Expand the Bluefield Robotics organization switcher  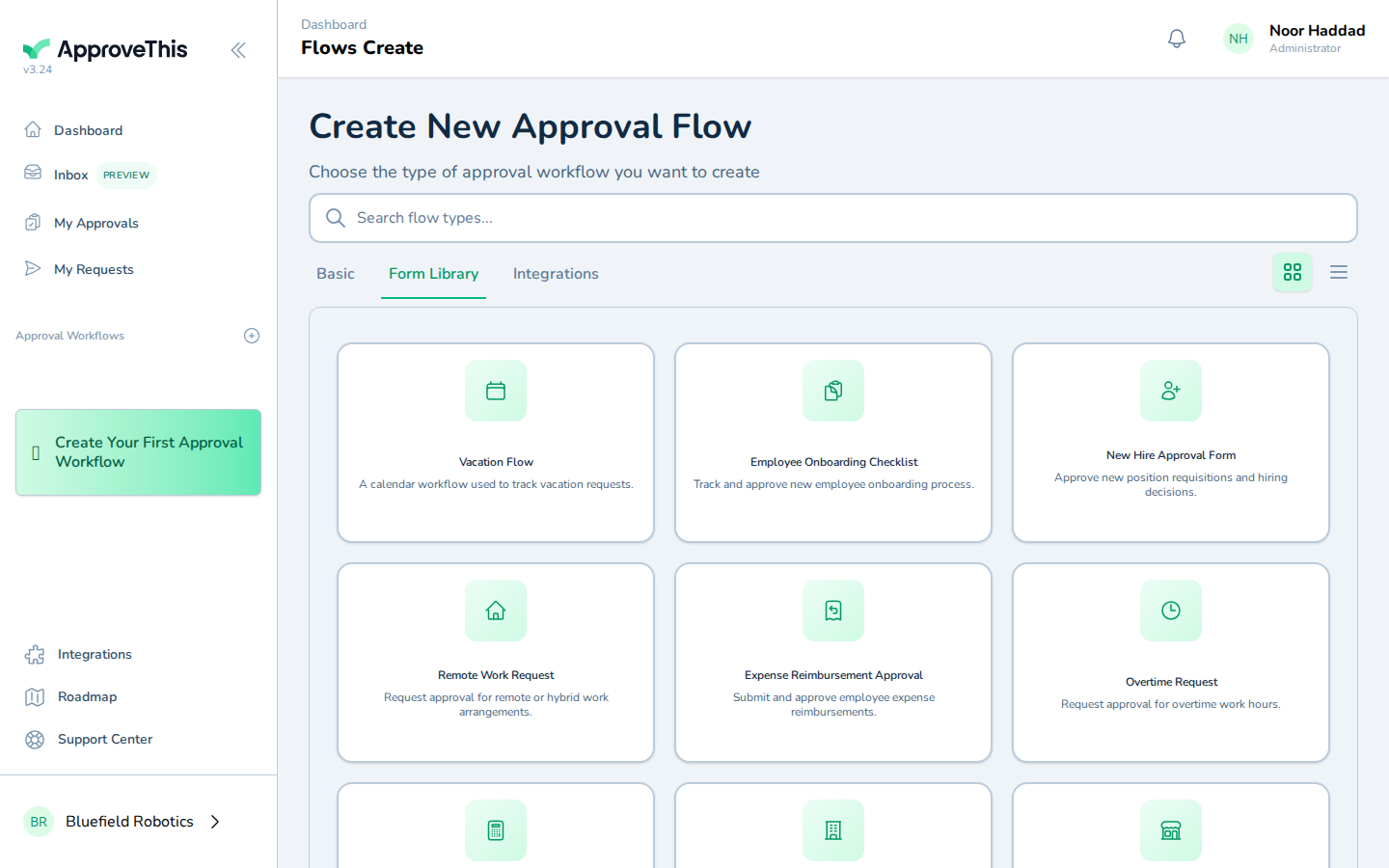click(x=123, y=822)
